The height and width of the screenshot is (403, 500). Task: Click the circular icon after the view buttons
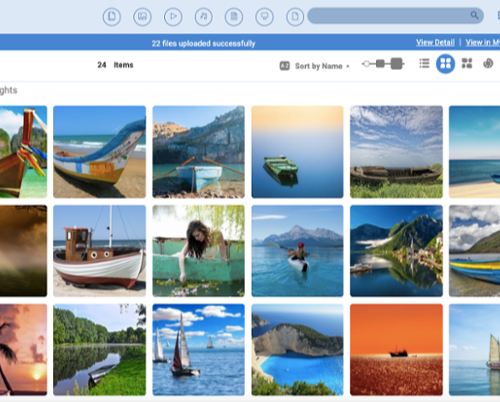(488, 63)
